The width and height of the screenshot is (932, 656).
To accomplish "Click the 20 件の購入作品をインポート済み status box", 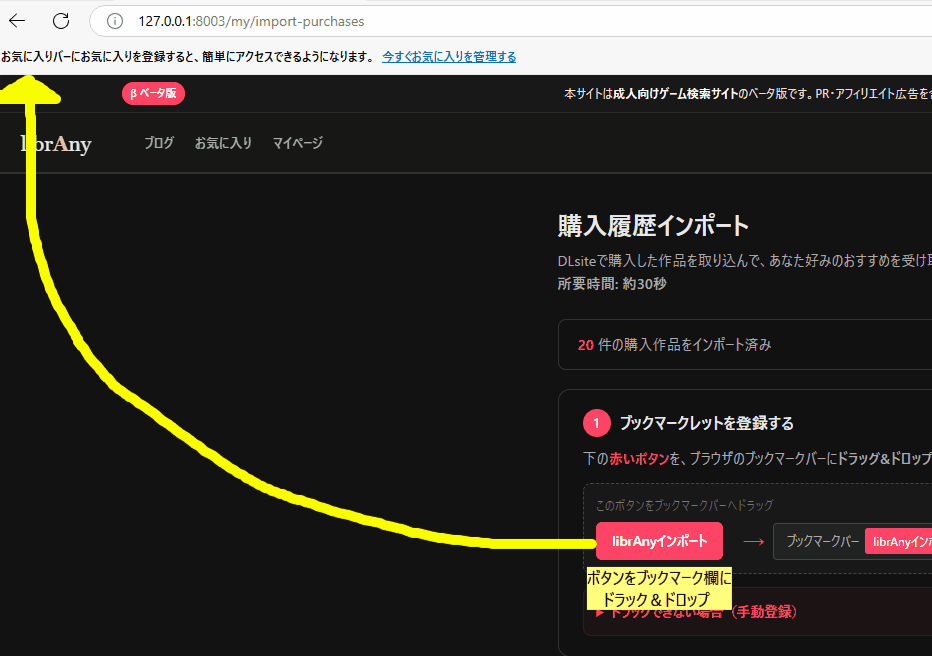I will tap(745, 345).
